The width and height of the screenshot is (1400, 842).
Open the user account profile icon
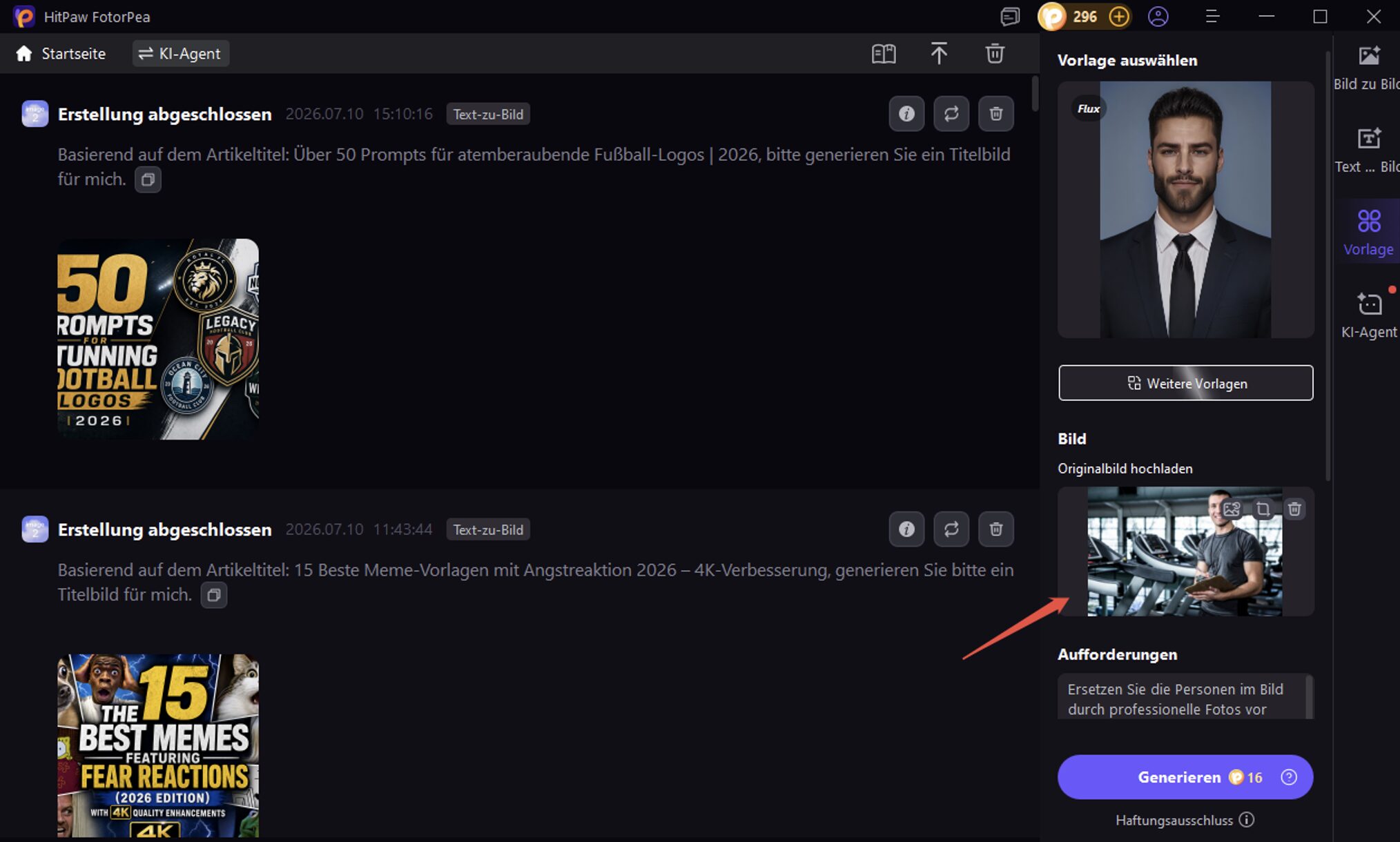click(1158, 17)
